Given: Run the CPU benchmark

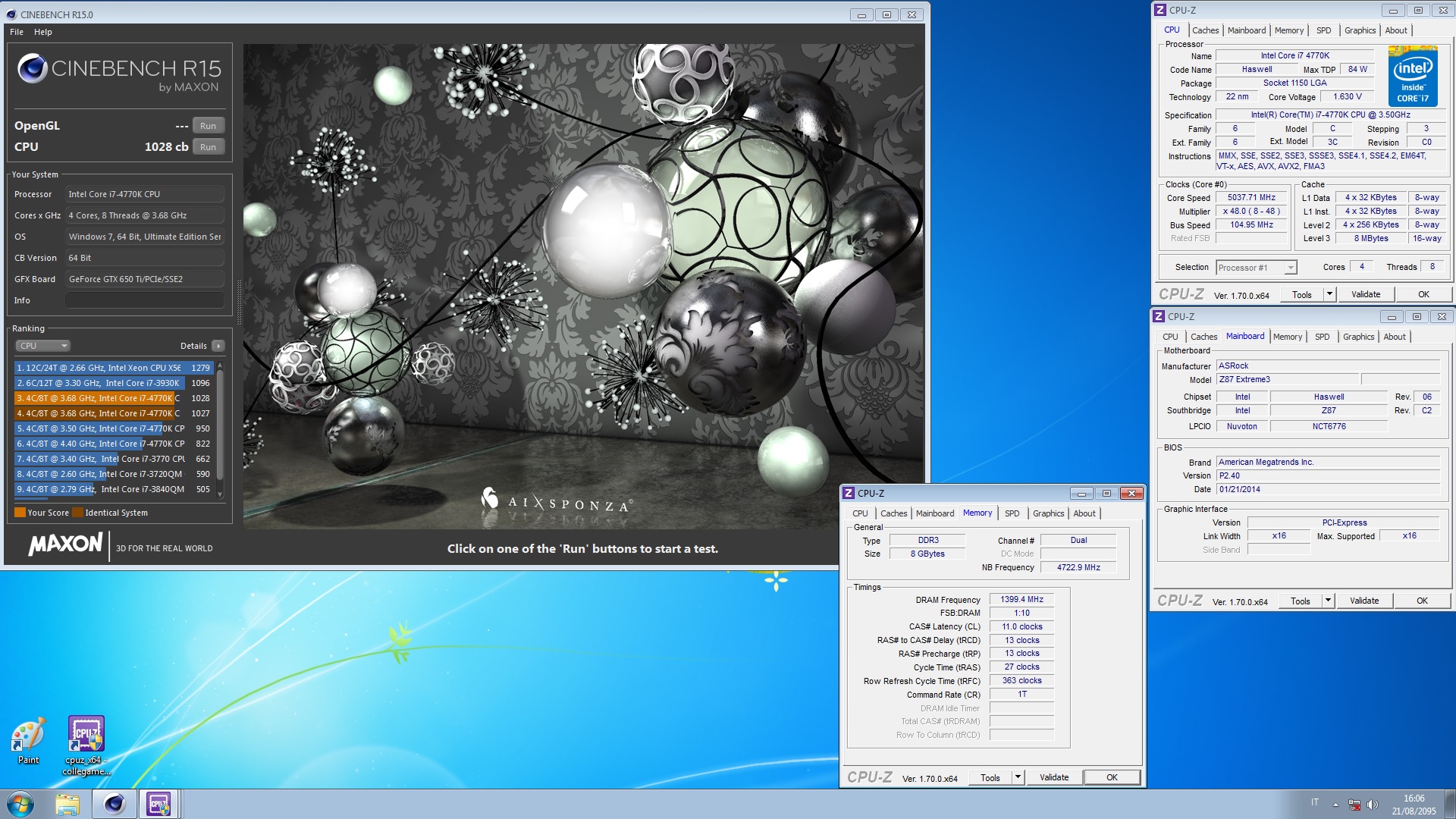Looking at the screenshot, I should [208, 147].
